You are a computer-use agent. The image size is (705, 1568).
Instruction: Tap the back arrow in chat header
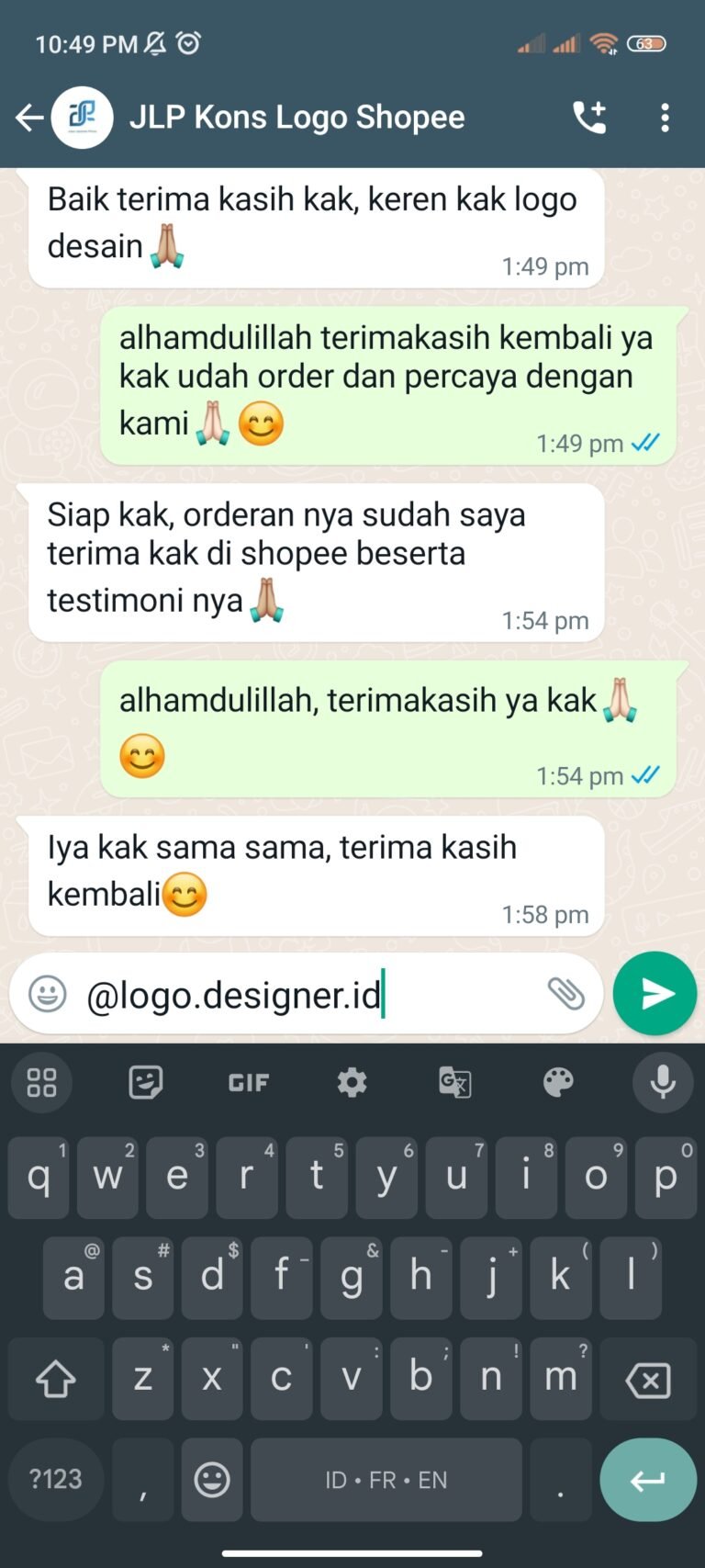click(x=29, y=118)
